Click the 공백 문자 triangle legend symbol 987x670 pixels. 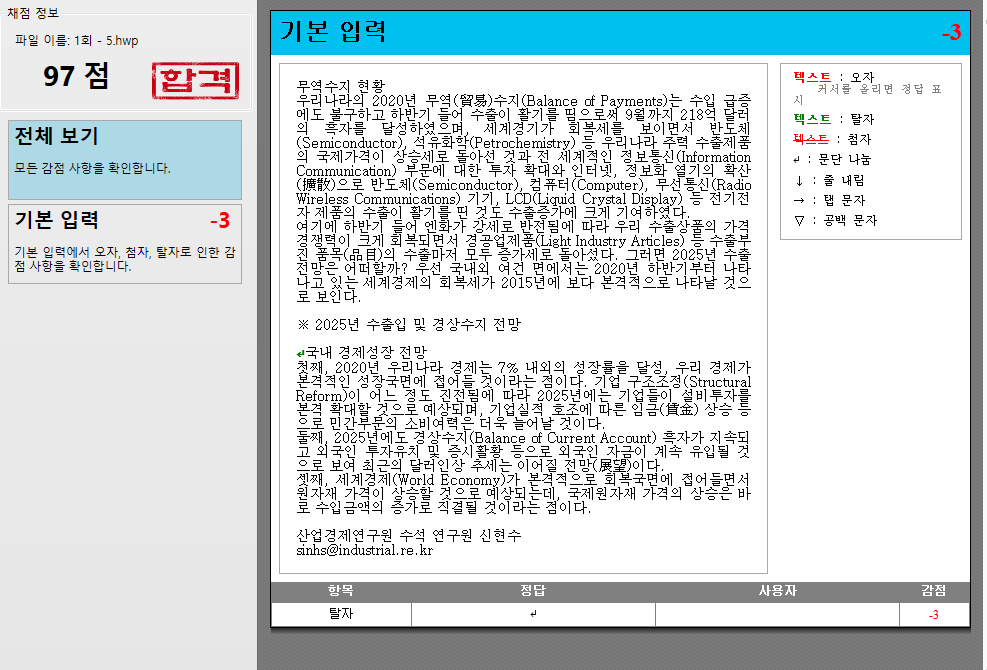tap(798, 220)
